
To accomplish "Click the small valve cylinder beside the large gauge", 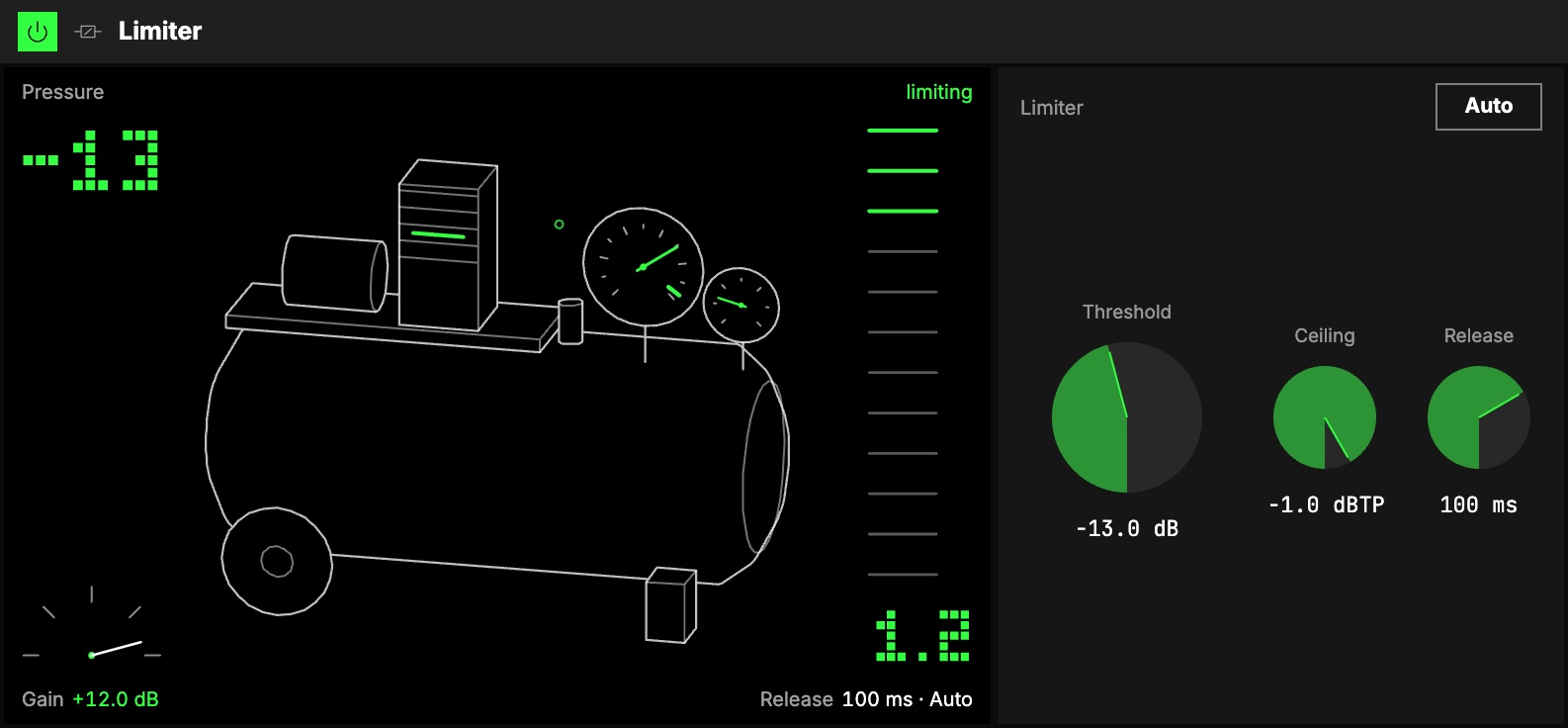I will coord(570,321).
